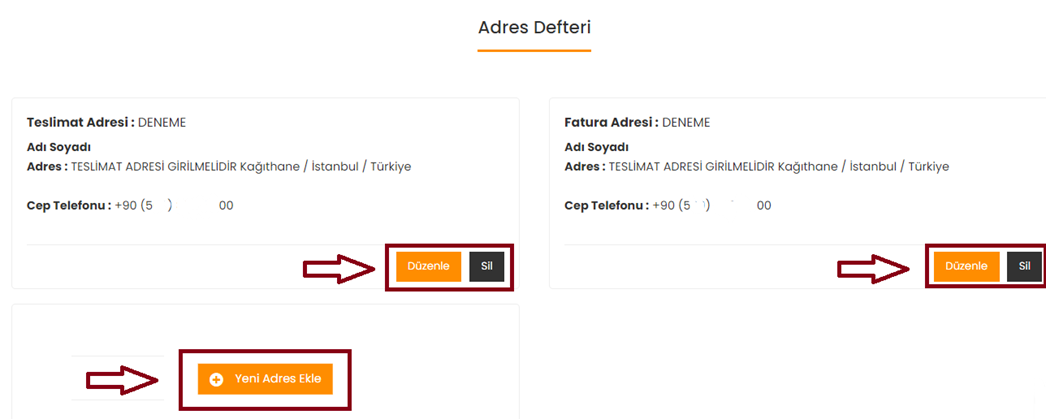This screenshot has width=1046, height=419.
Task: Select the Teslimat Adresi label
Action: coord(81,123)
